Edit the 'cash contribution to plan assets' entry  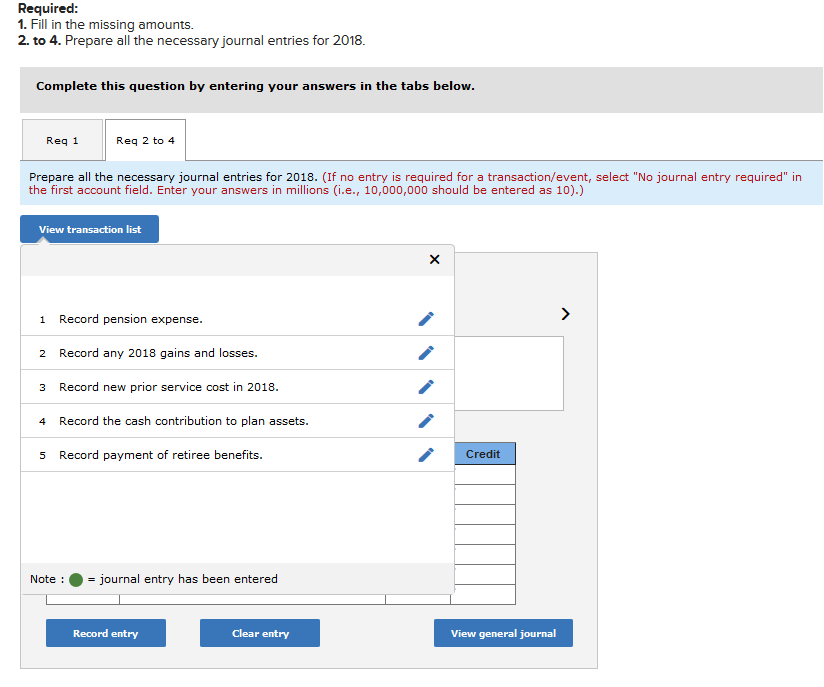pos(426,421)
